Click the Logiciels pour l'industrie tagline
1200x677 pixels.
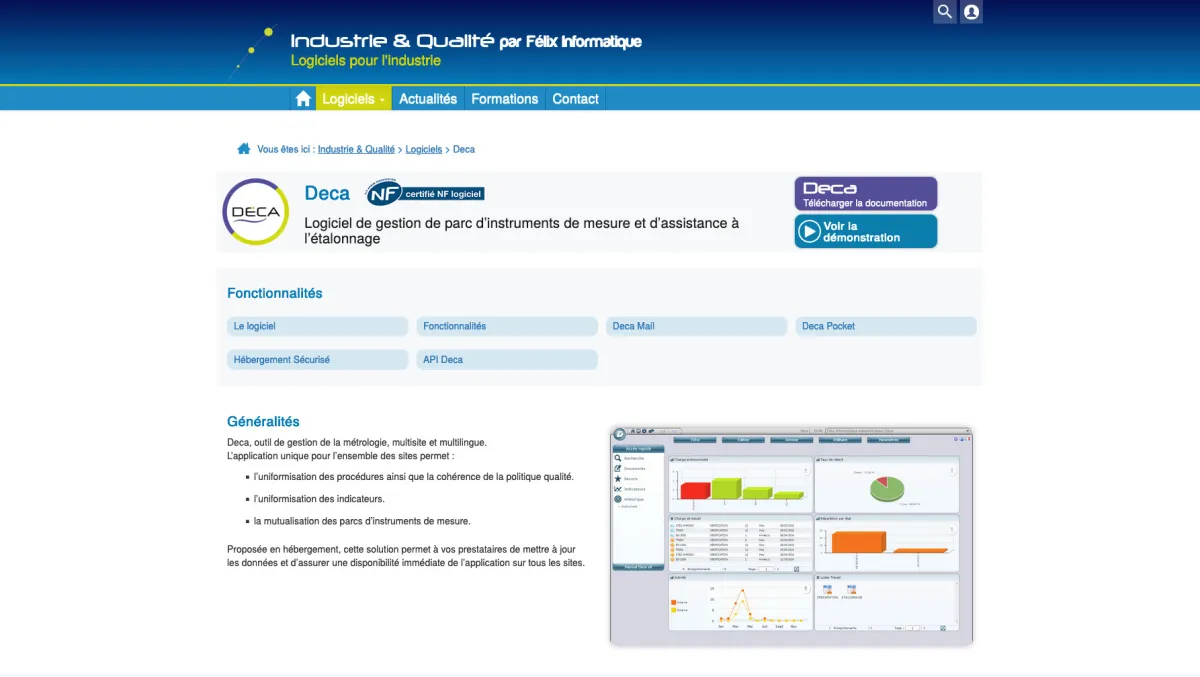(x=366, y=60)
